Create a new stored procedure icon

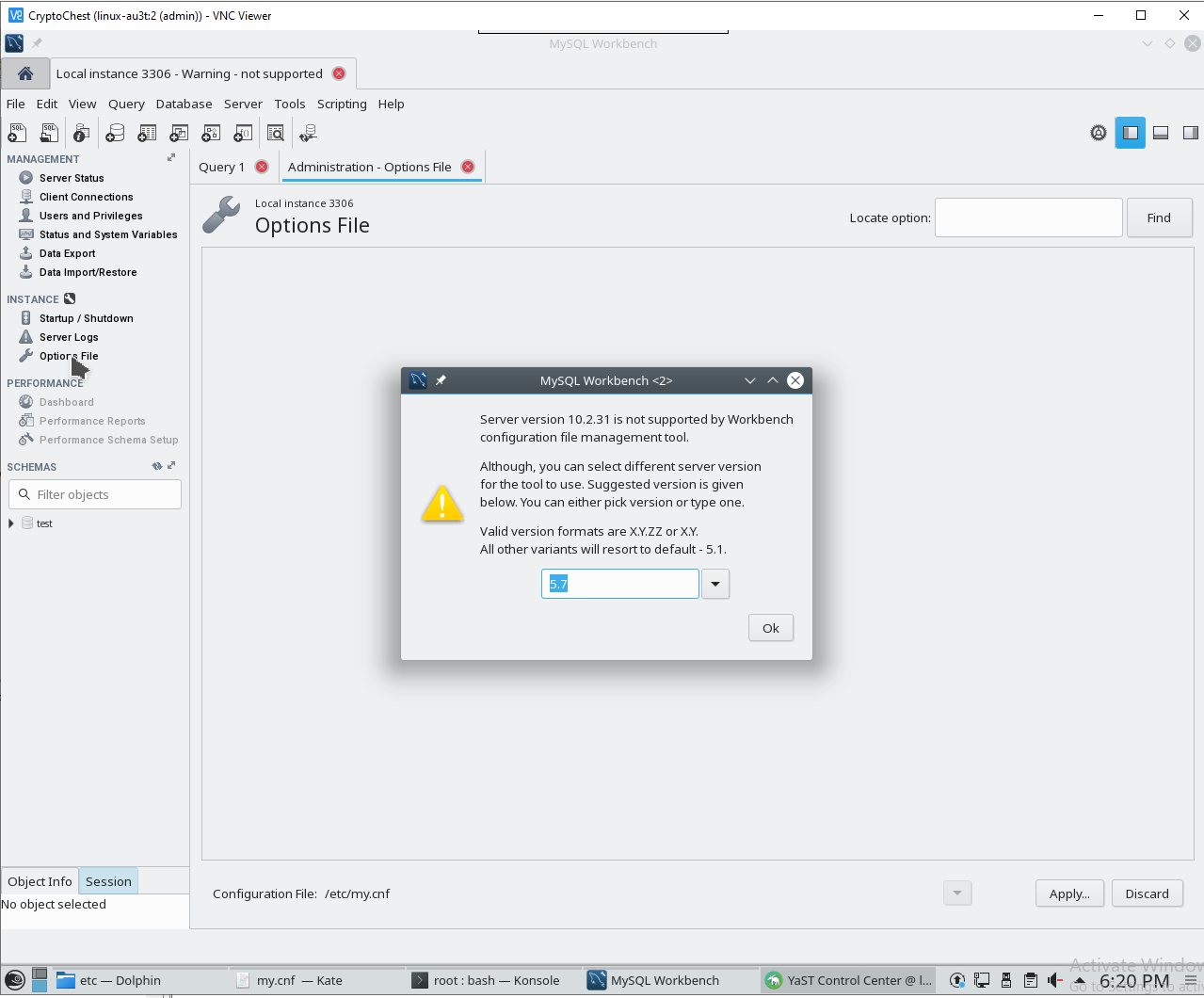(211, 133)
